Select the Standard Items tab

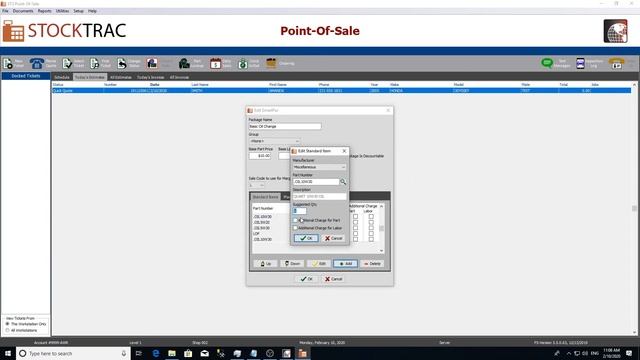(265, 197)
